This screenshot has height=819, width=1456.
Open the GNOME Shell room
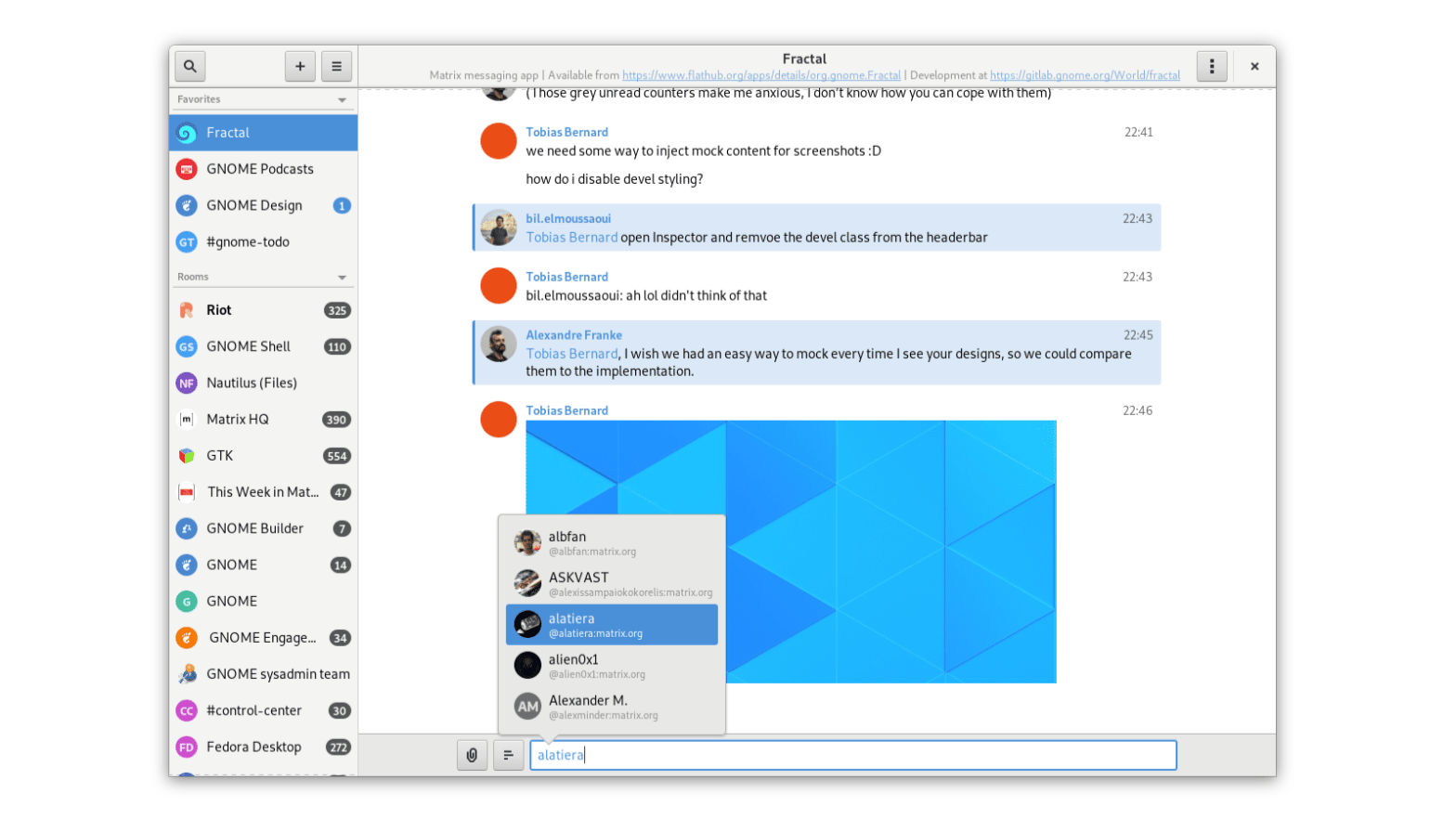click(264, 346)
